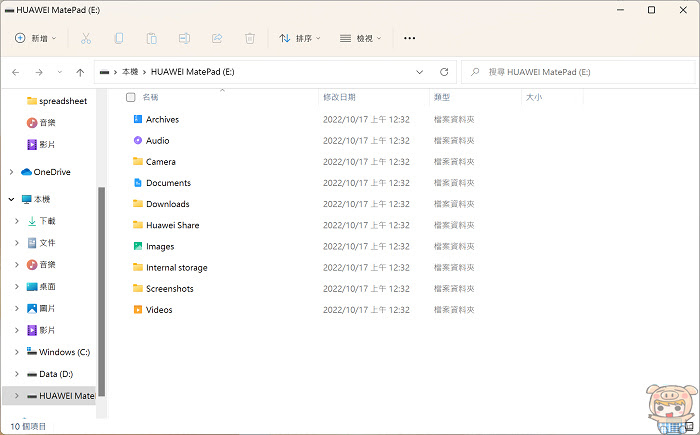Expand the HUAWEI MatePad sidebar node
This screenshot has width=700, height=435.
click(17, 396)
